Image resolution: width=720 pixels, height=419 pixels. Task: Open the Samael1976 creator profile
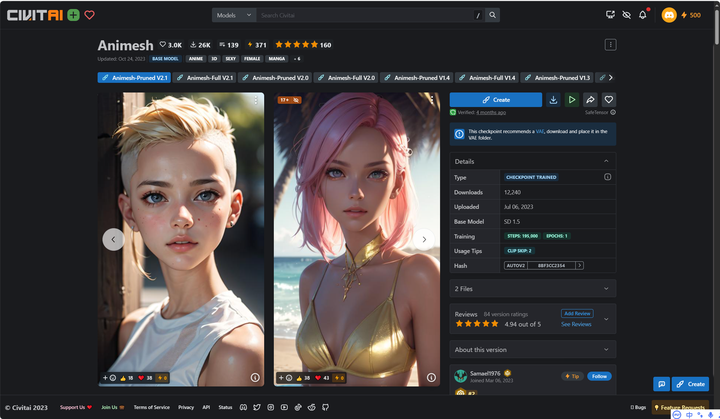coord(485,374)
